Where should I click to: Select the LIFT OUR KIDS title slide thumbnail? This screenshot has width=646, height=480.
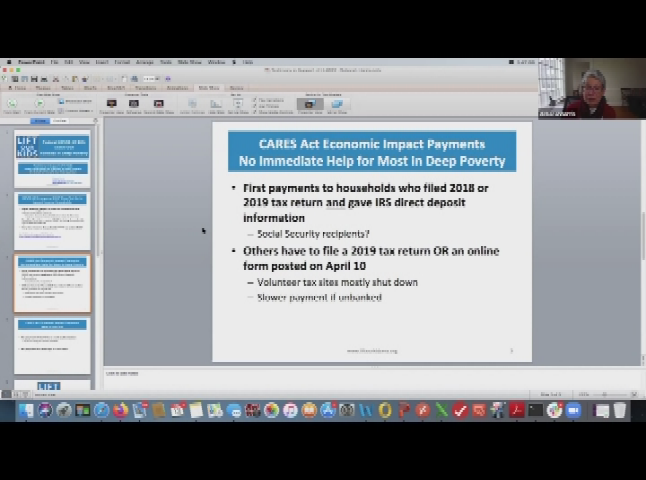(x=52, y=159)
